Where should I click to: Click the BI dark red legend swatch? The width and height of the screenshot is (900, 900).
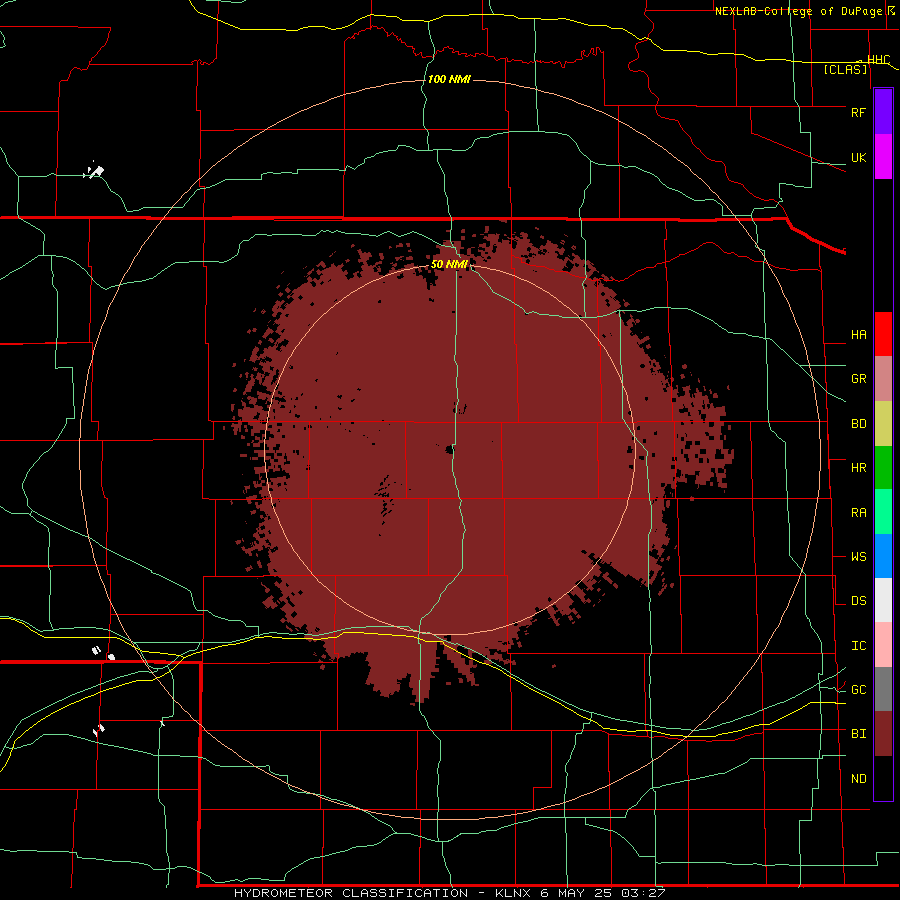tap(883, 734)
